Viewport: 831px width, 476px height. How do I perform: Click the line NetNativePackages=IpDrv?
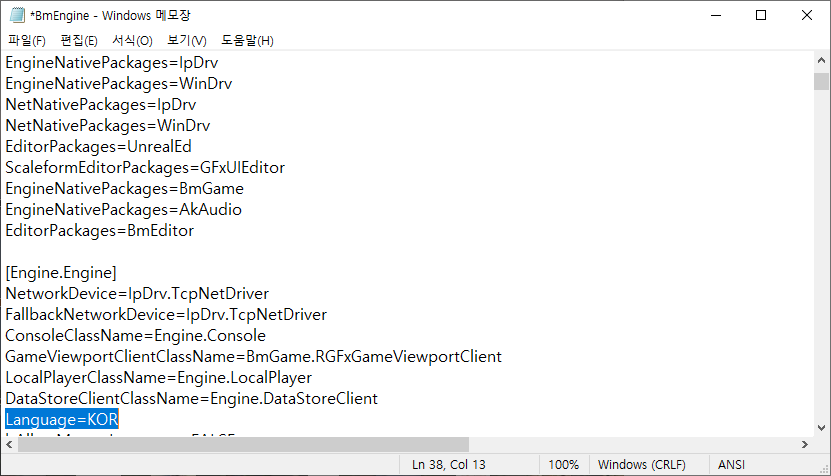(101, 104)
